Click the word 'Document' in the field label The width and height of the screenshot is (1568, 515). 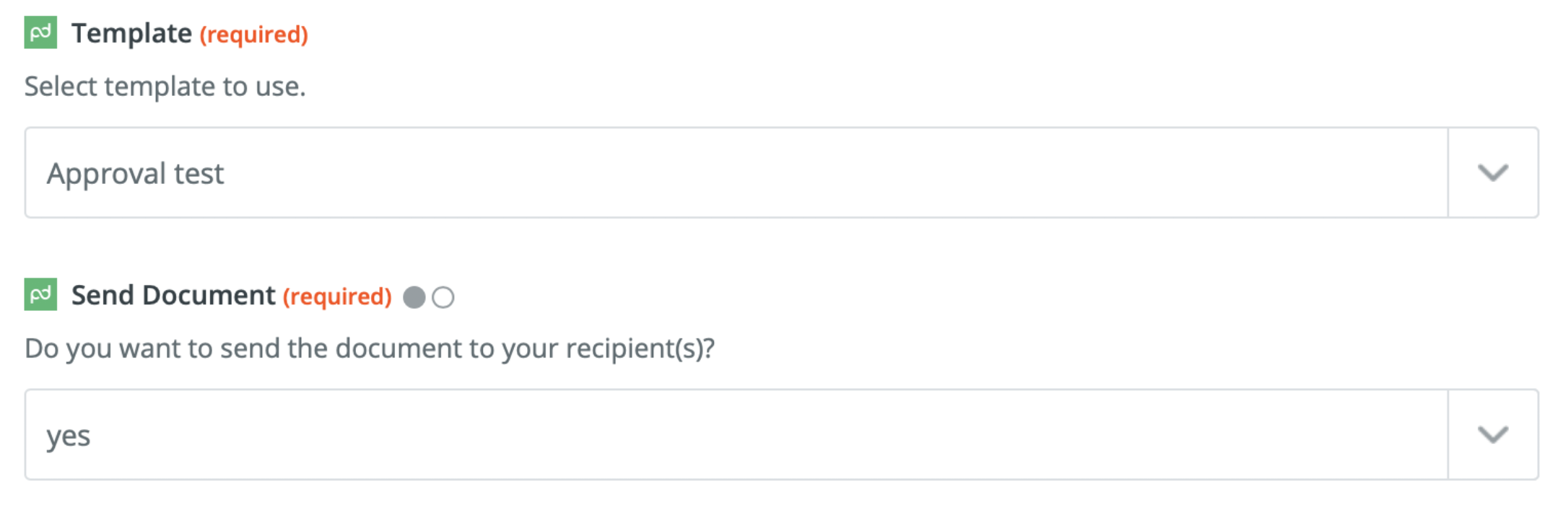(209, 295)
